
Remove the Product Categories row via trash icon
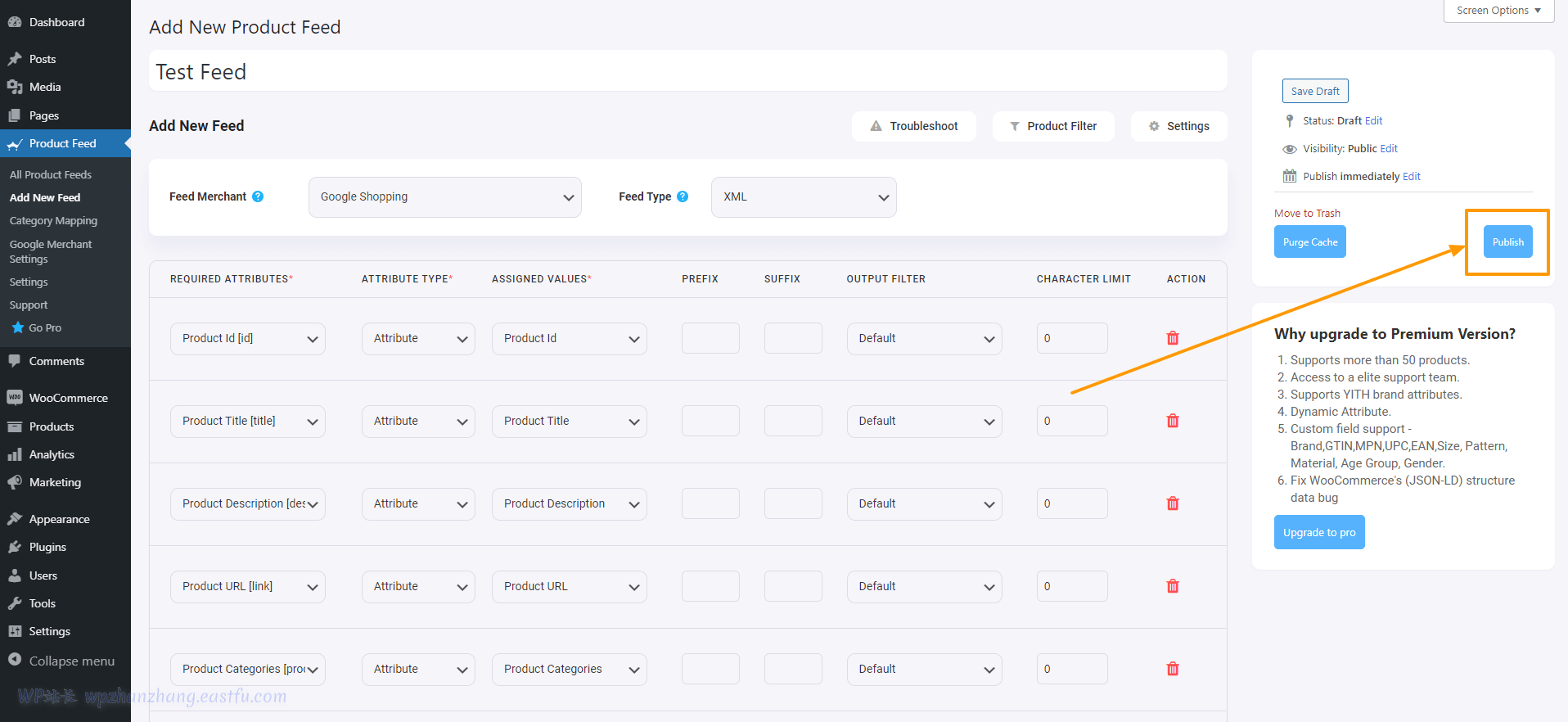pyautogui.click(x=1172, y=669)
